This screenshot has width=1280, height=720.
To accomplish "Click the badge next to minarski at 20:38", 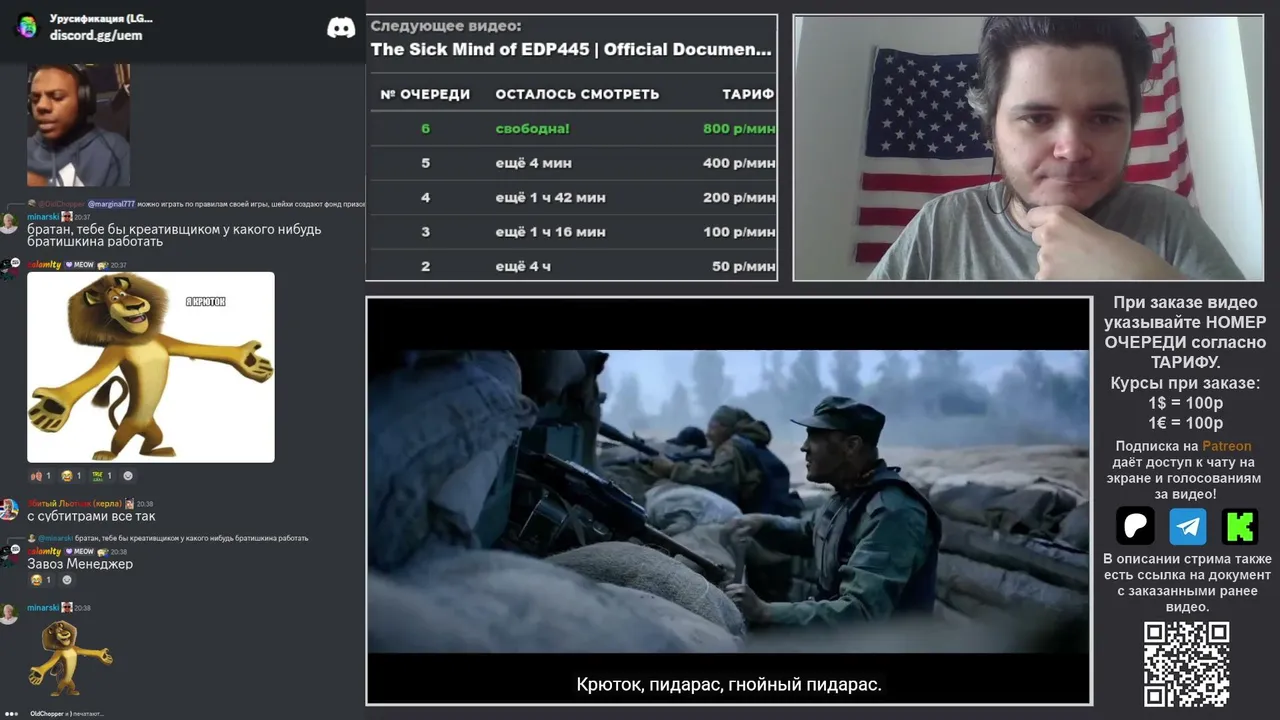I will pos(67,608).
